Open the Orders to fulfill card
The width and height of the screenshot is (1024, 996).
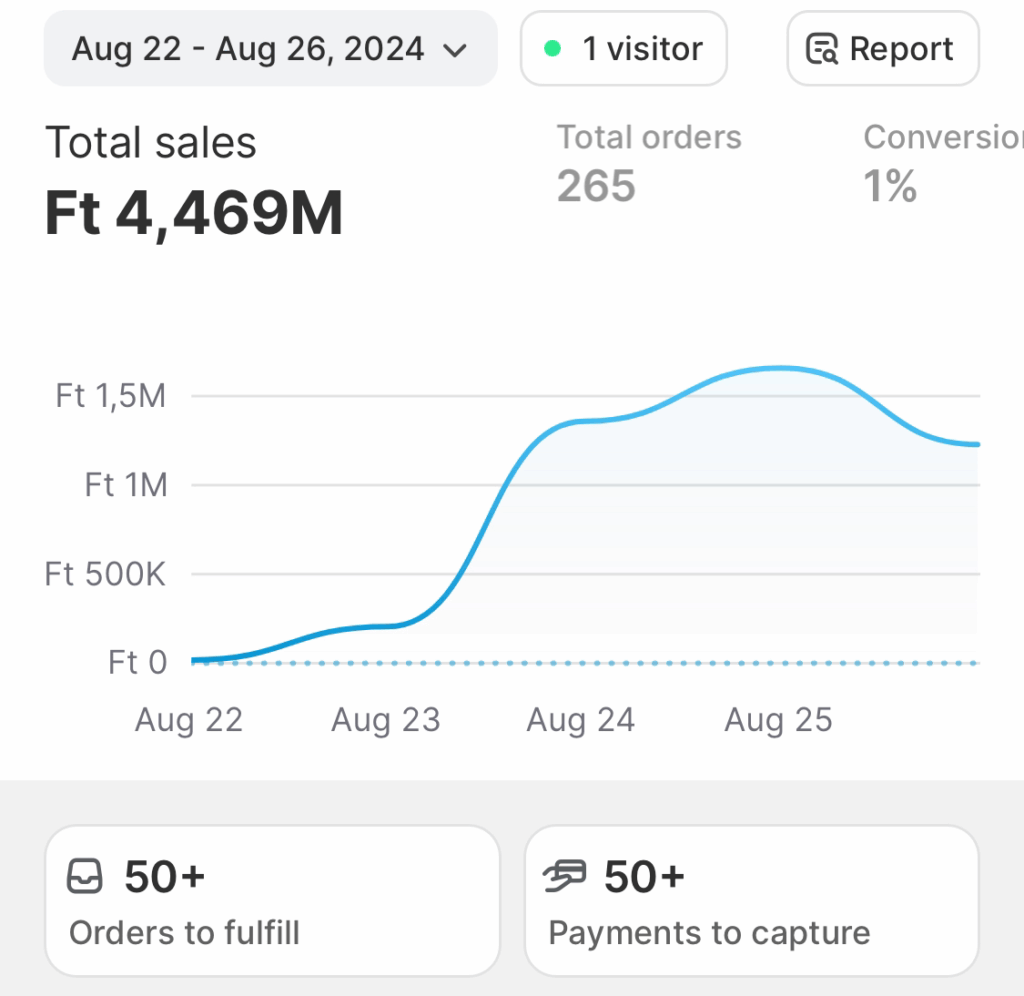click(x=272, y=900)
